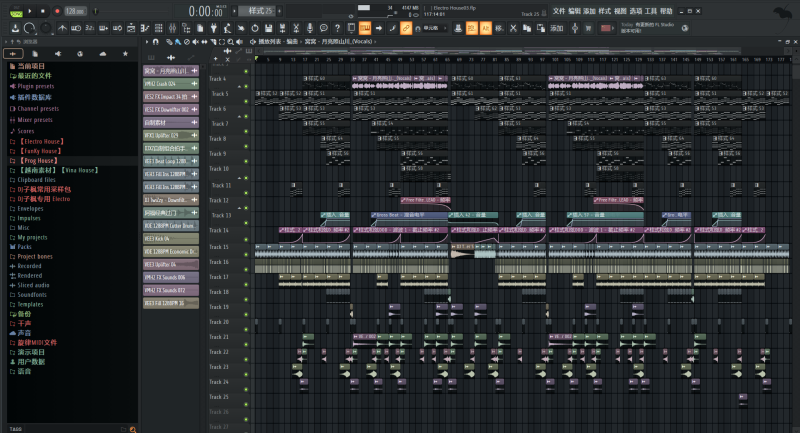Click the arrow left of pattern selector
Viewport: 800px width, 433px height.
234,11
